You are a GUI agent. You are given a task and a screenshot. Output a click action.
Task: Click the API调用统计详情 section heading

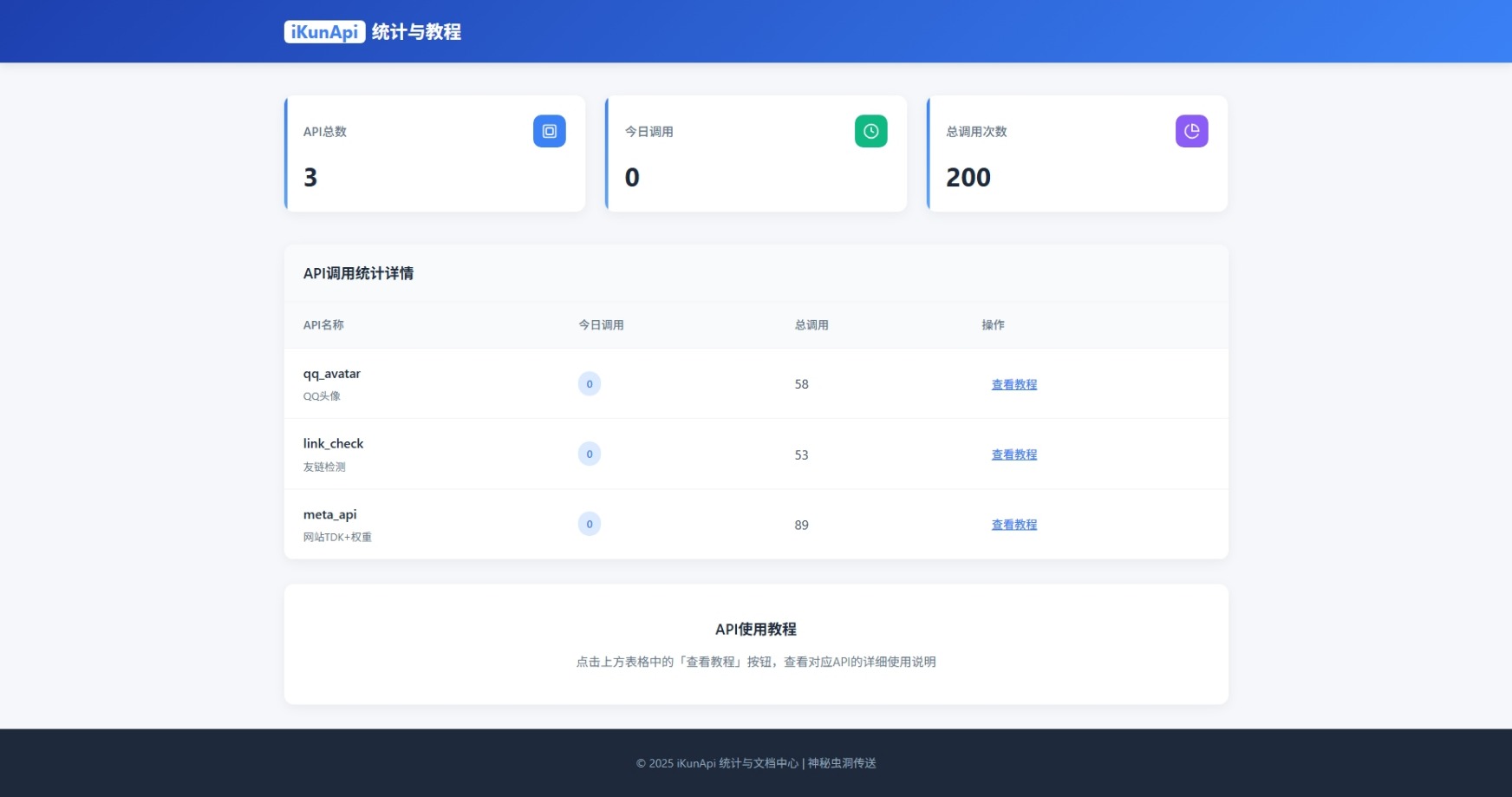coord(358,273)
